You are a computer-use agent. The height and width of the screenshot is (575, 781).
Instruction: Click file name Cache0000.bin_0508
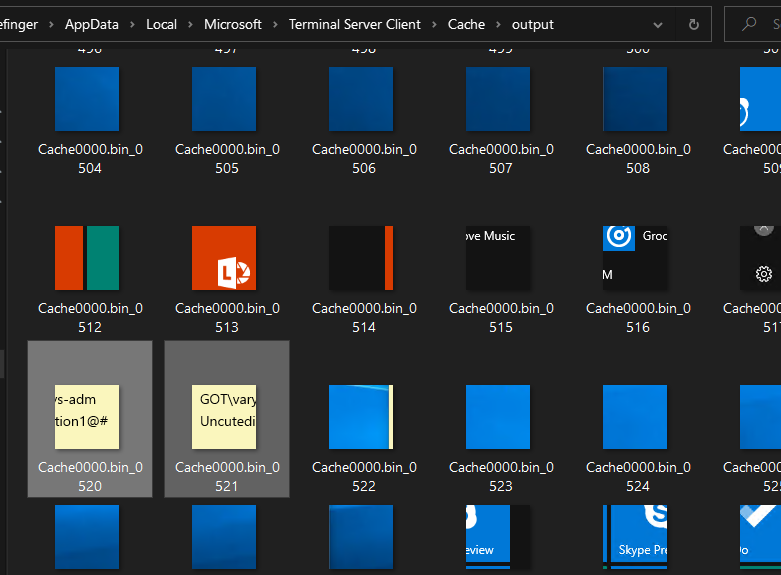click(638, 159)
